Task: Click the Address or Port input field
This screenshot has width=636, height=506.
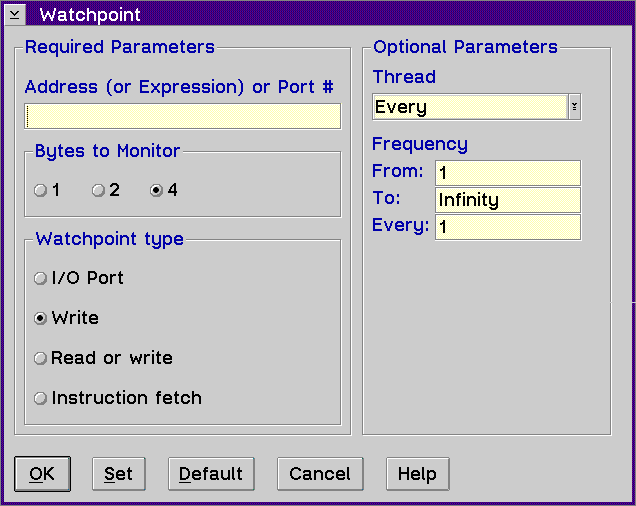Action: pos(183,116)
